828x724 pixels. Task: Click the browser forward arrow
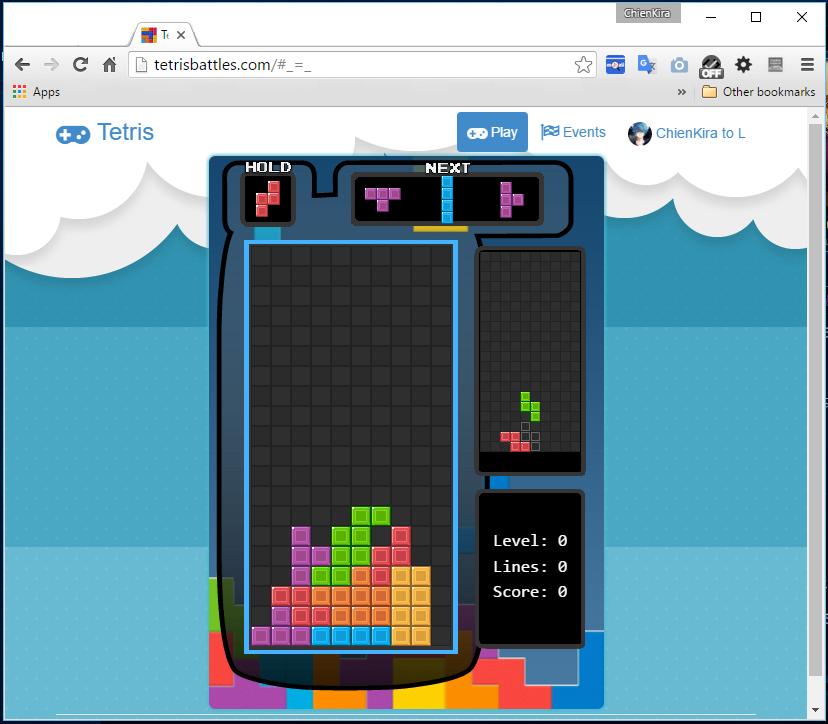51,64
